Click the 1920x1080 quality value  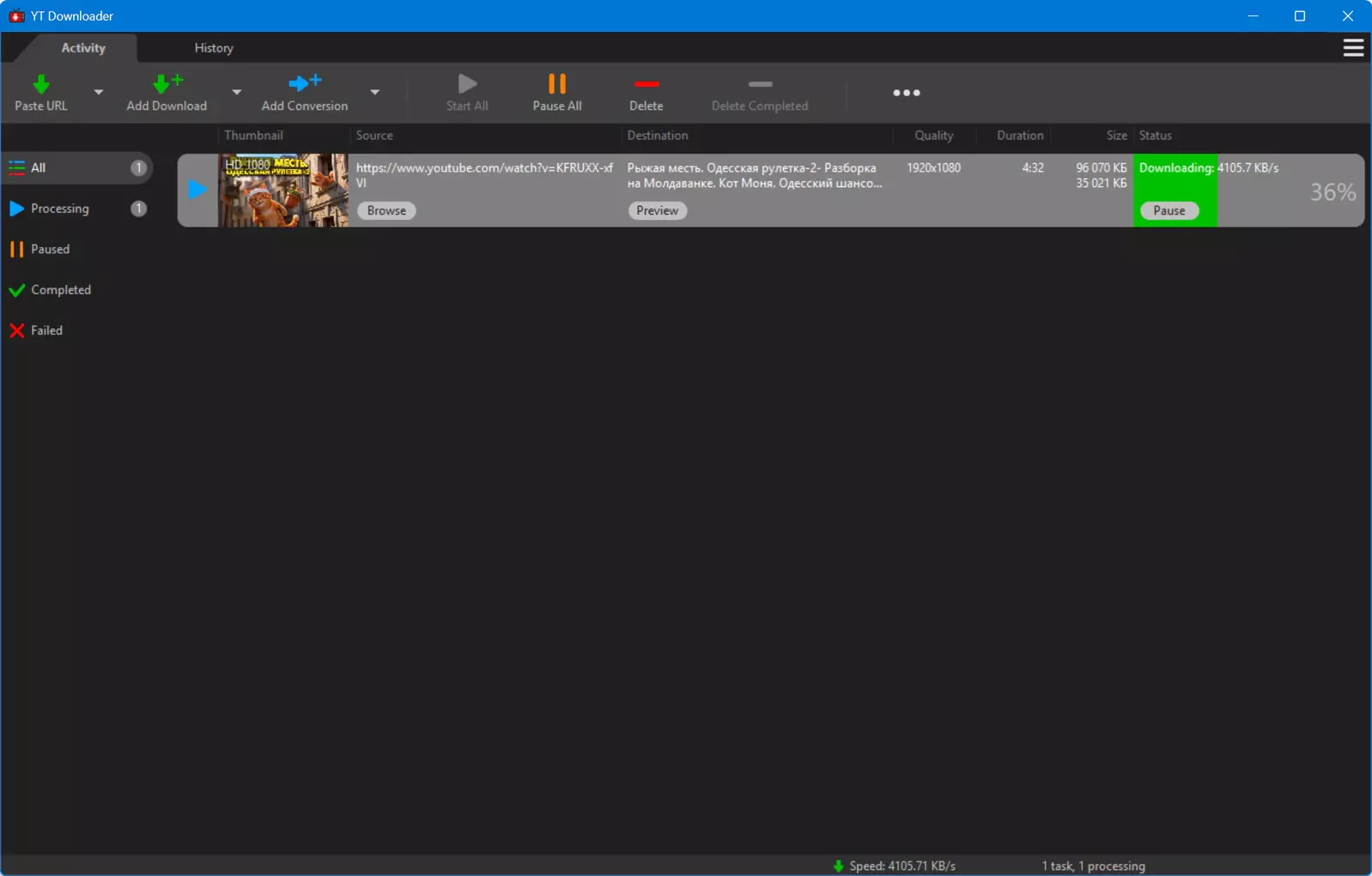pos(934,167)
